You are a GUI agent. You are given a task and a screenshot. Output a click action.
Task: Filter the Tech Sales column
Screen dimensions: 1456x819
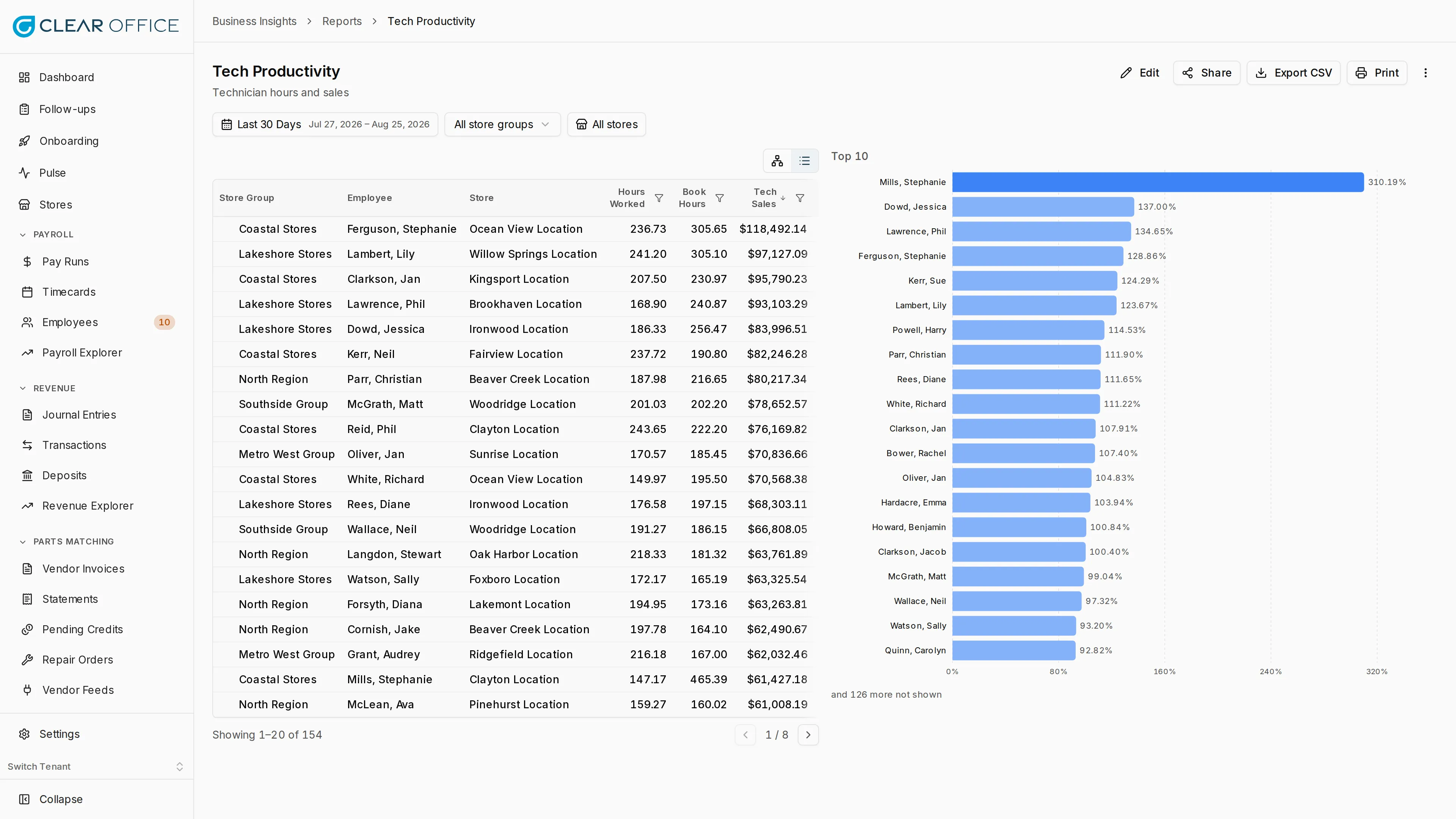pyautogui.click(x=800, y=198)
